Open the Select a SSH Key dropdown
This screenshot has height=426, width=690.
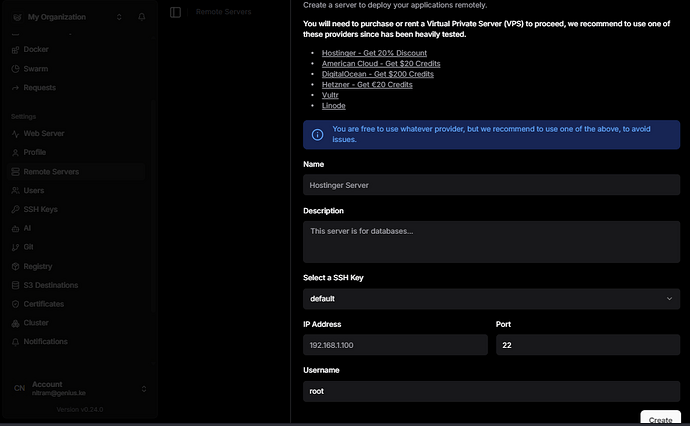click(x=491, y=298)
